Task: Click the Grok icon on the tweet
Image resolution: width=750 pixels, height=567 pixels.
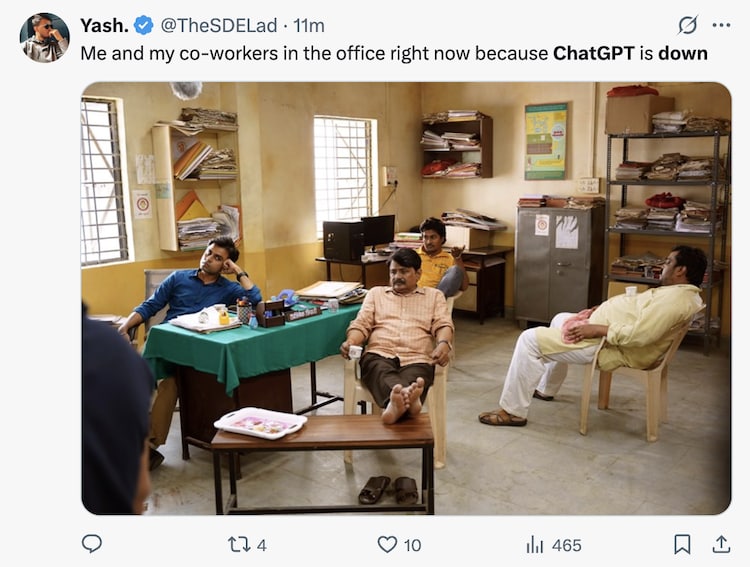Action: 688,25
